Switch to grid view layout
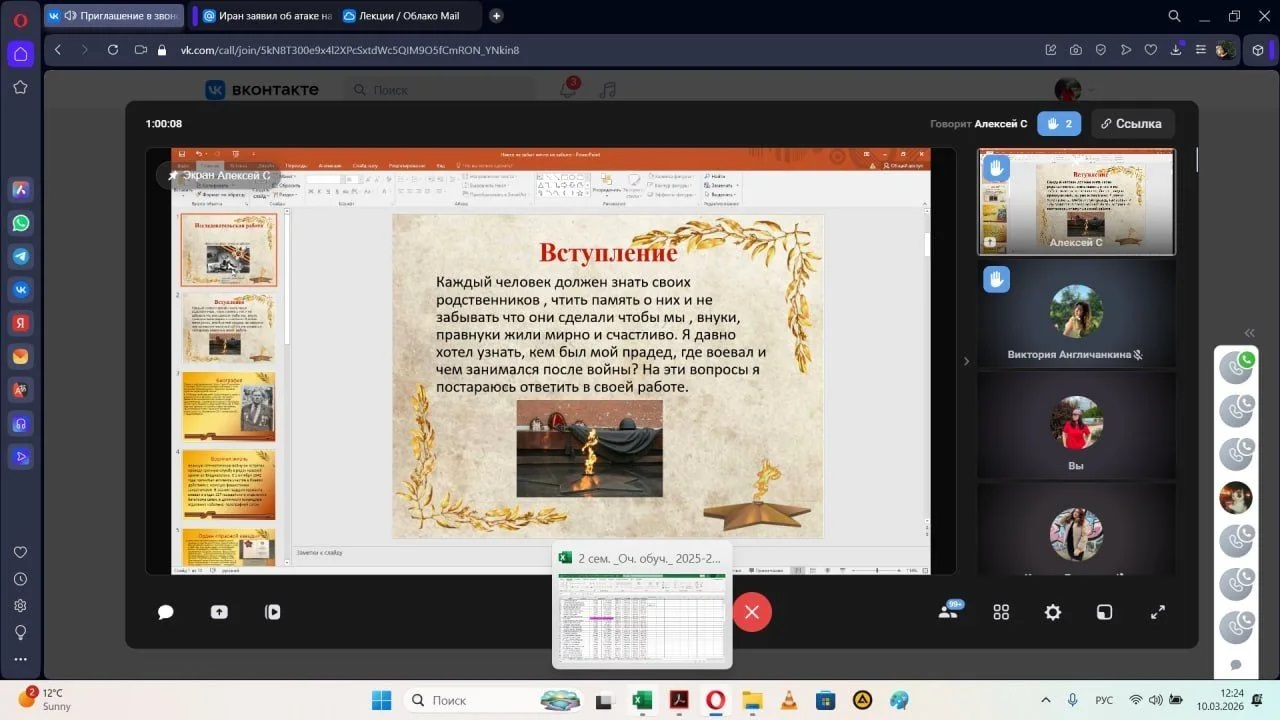Screen dimensions: 1280x720 tap(1001, 612)
